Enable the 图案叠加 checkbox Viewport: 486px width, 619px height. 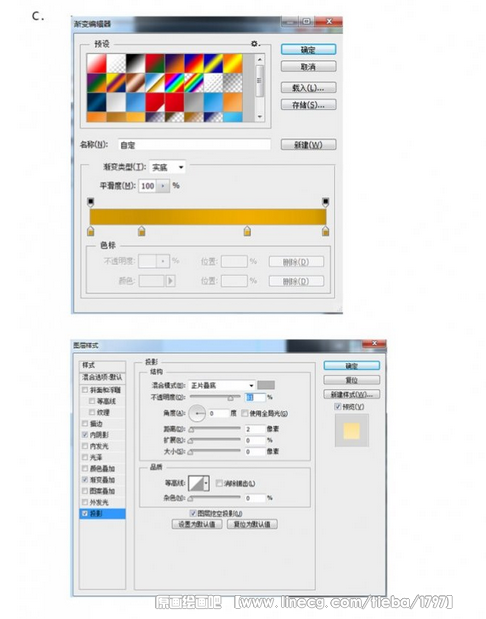pos(85,491)
